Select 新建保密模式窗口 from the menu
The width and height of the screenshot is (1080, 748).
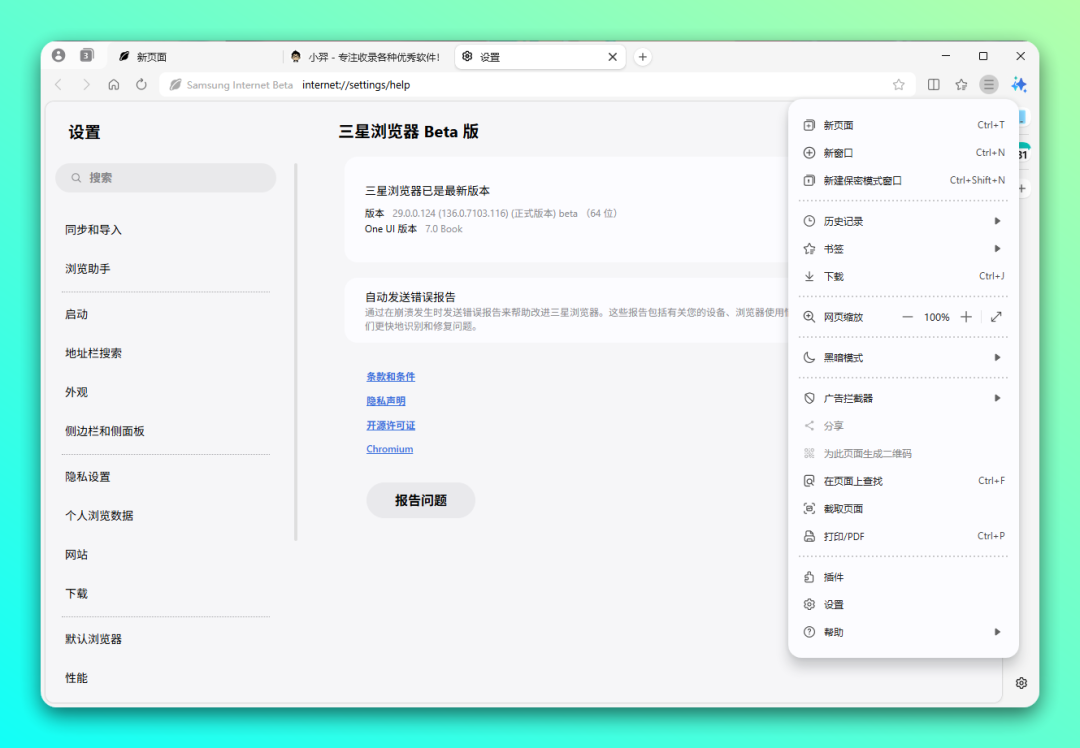(x=862, y=181)
